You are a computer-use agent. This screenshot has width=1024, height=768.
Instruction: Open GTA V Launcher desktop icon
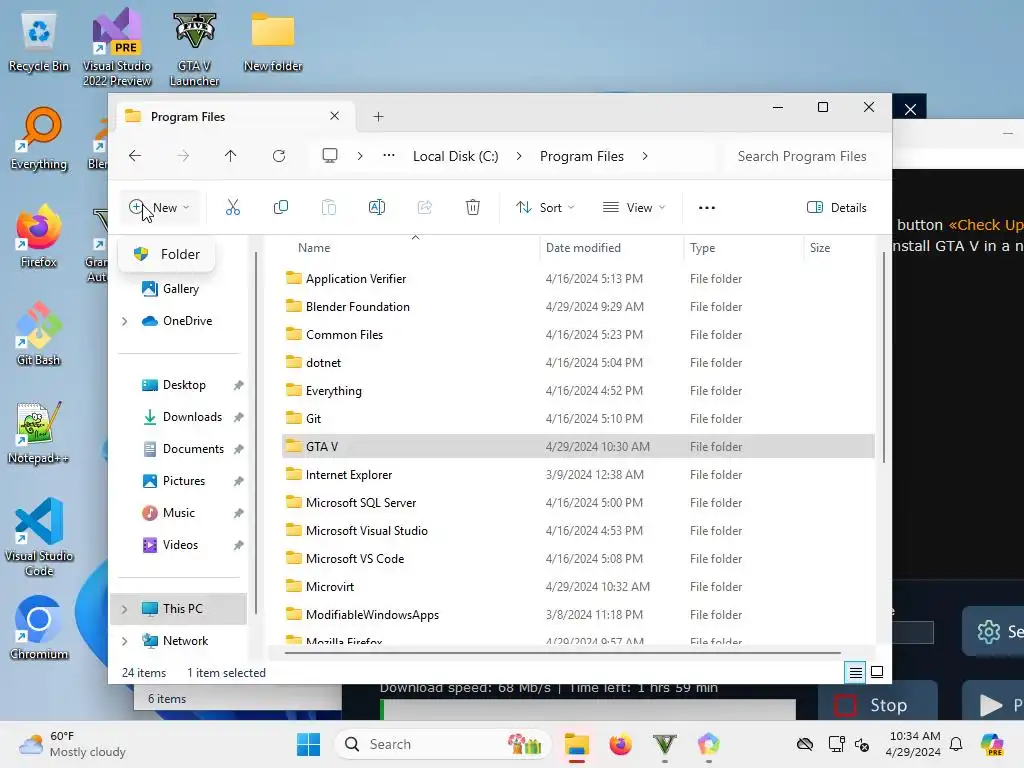(194, 49)
